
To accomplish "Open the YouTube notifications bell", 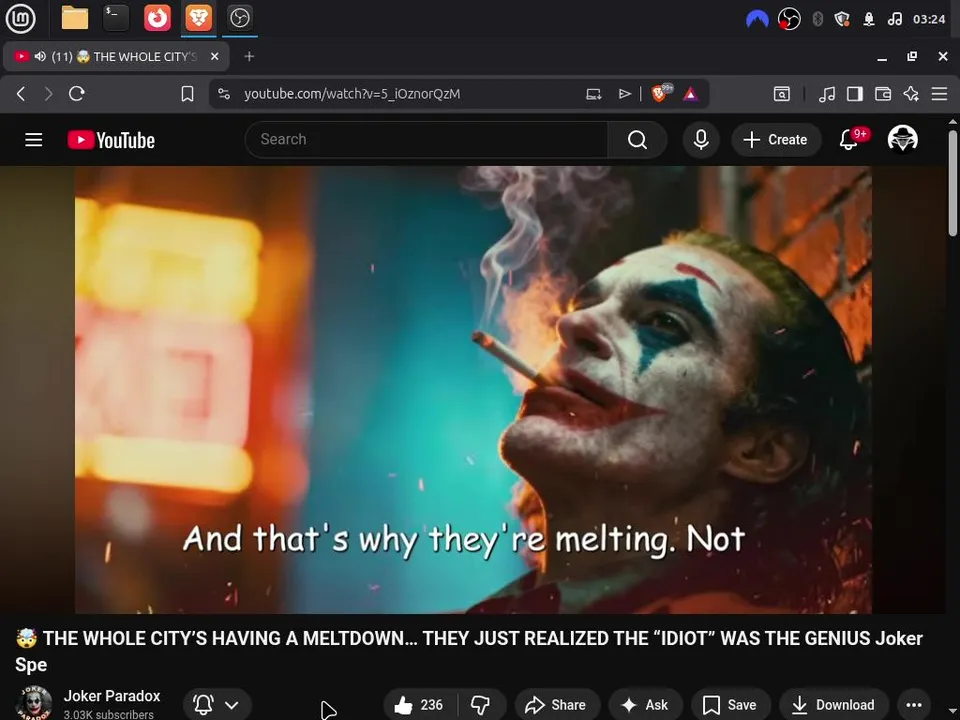I will (x=849, y=140).
